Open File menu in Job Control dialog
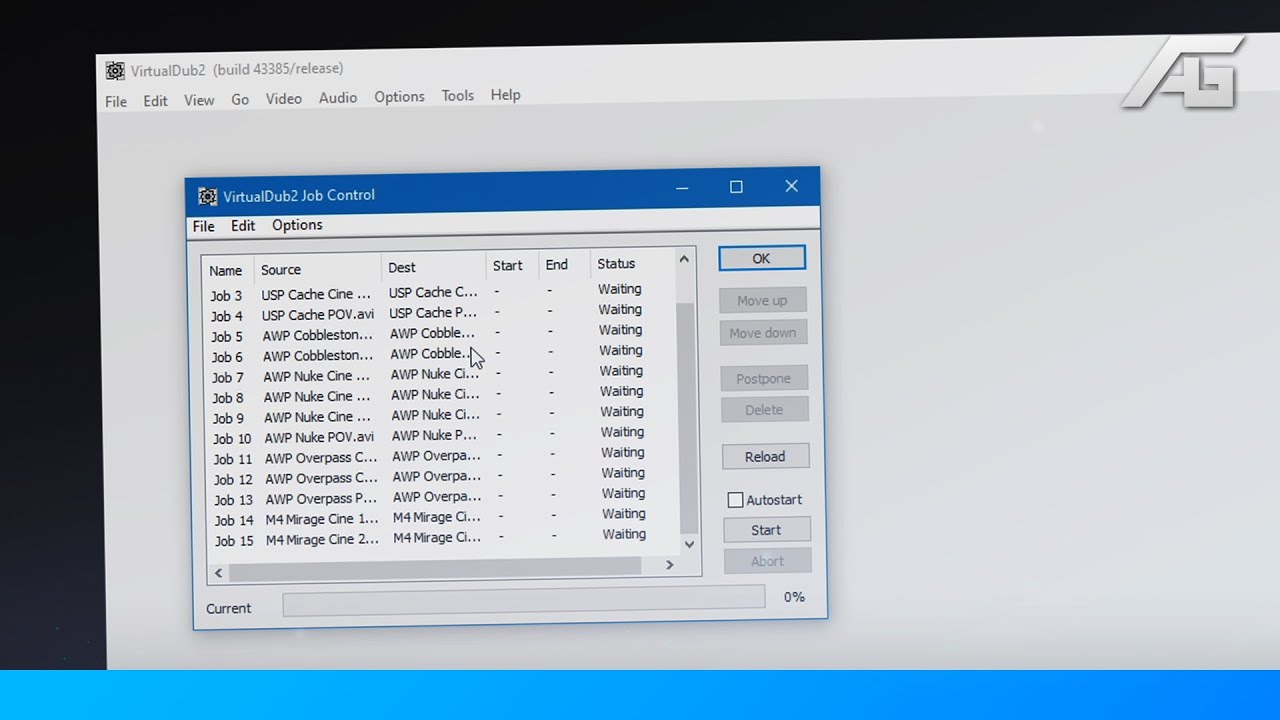 click(204, 227)
